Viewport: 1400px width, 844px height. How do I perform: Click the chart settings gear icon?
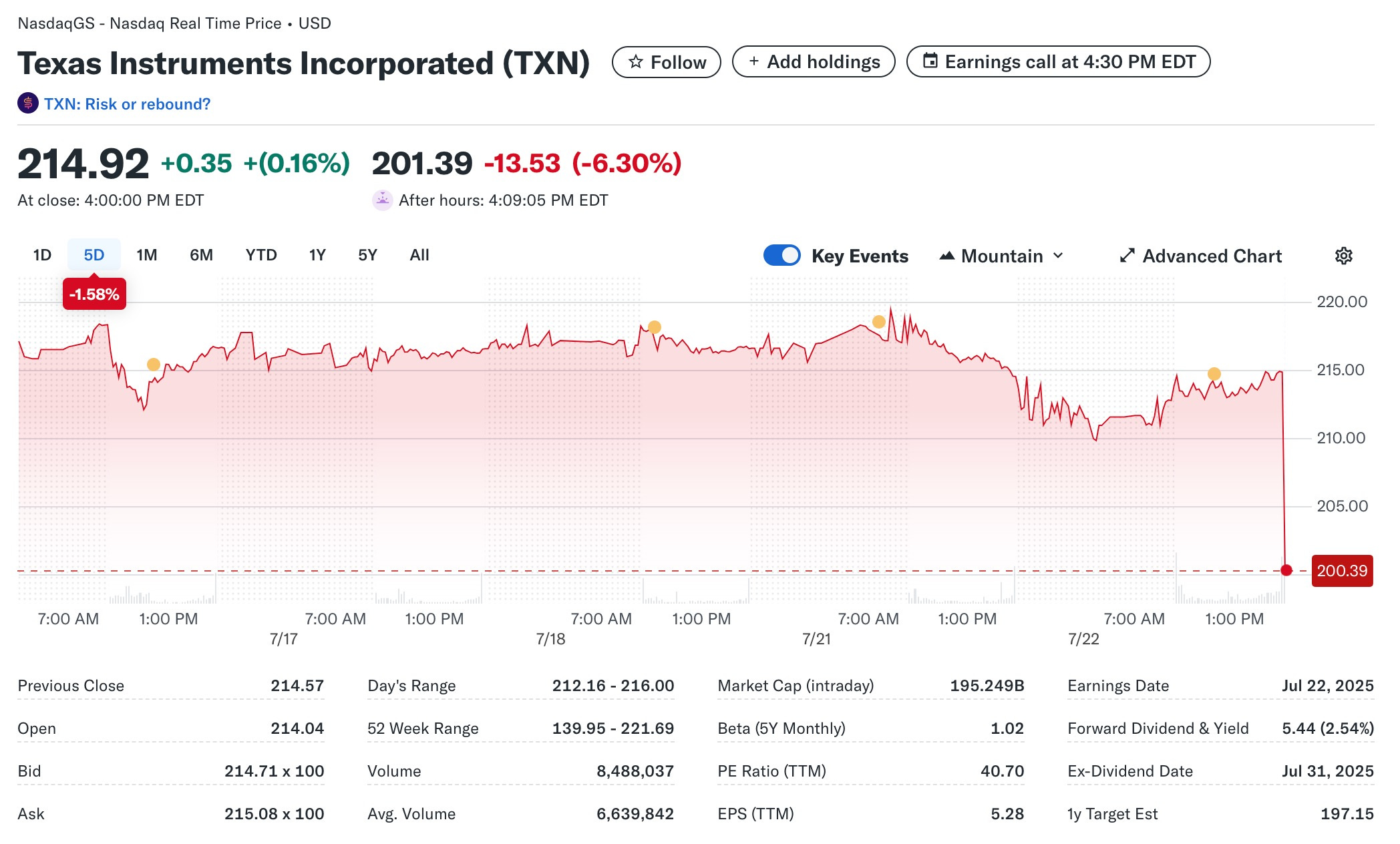click(x=1343, y=256)
